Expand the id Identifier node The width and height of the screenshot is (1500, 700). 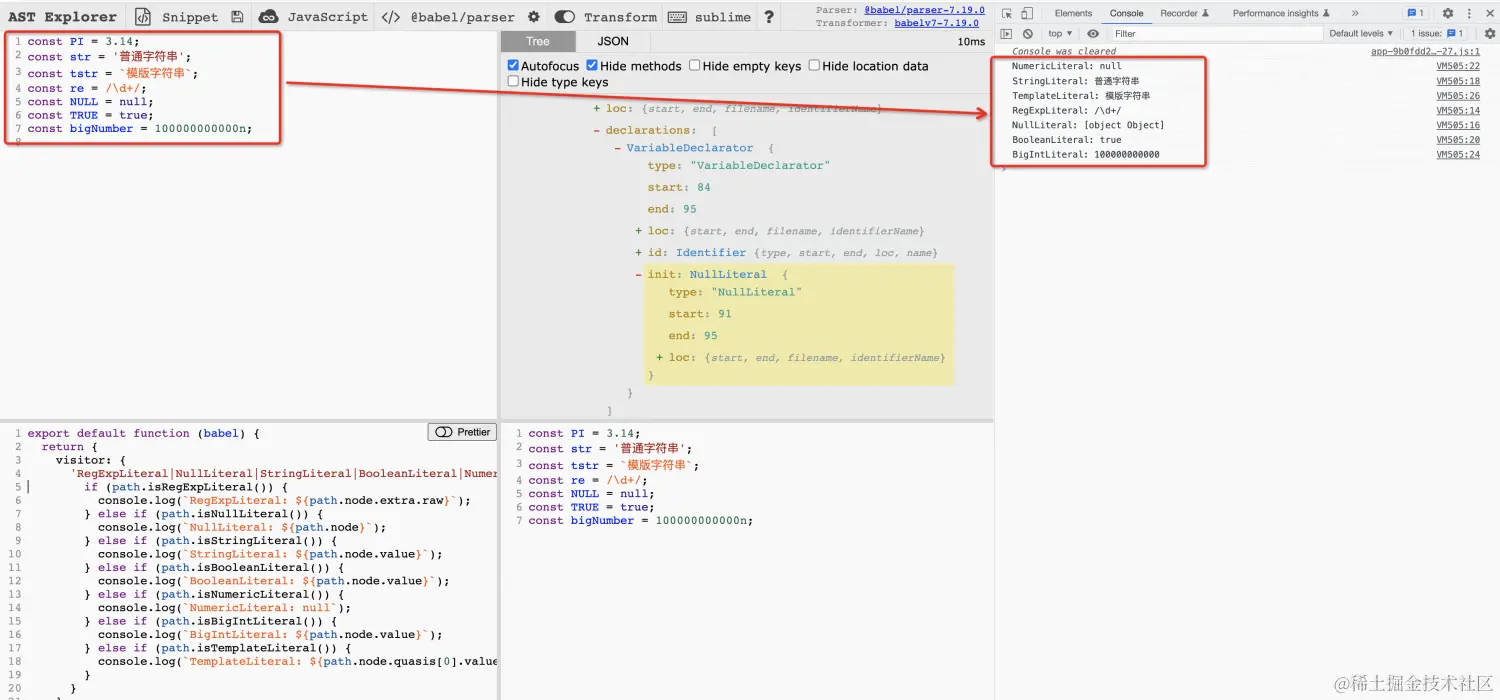click(x=639, y=253)
